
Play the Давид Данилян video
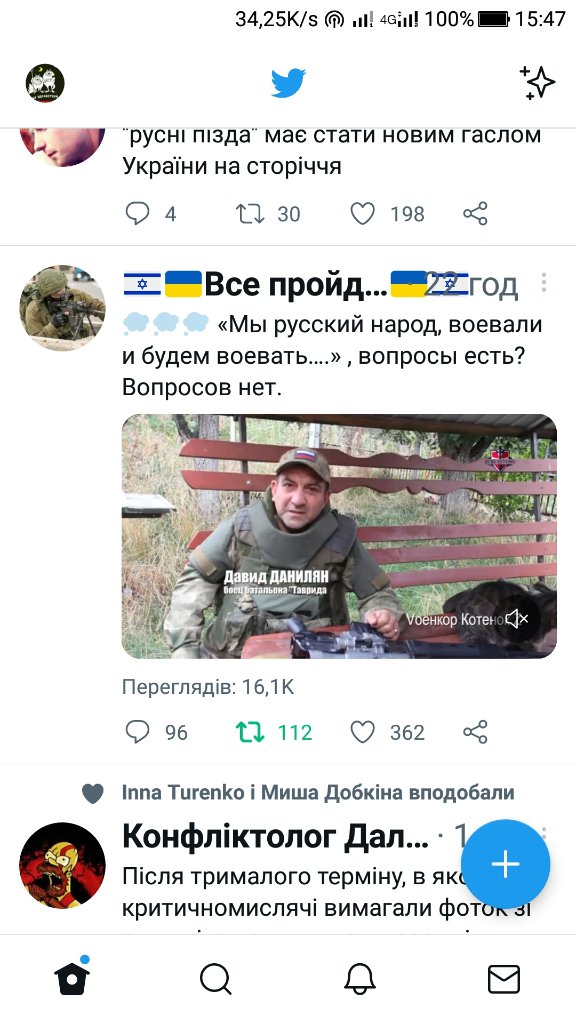[x=339, y=536]
